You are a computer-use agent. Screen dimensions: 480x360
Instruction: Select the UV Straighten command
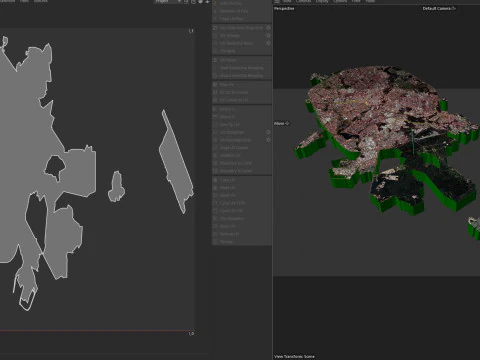click(x=232, y=132)
